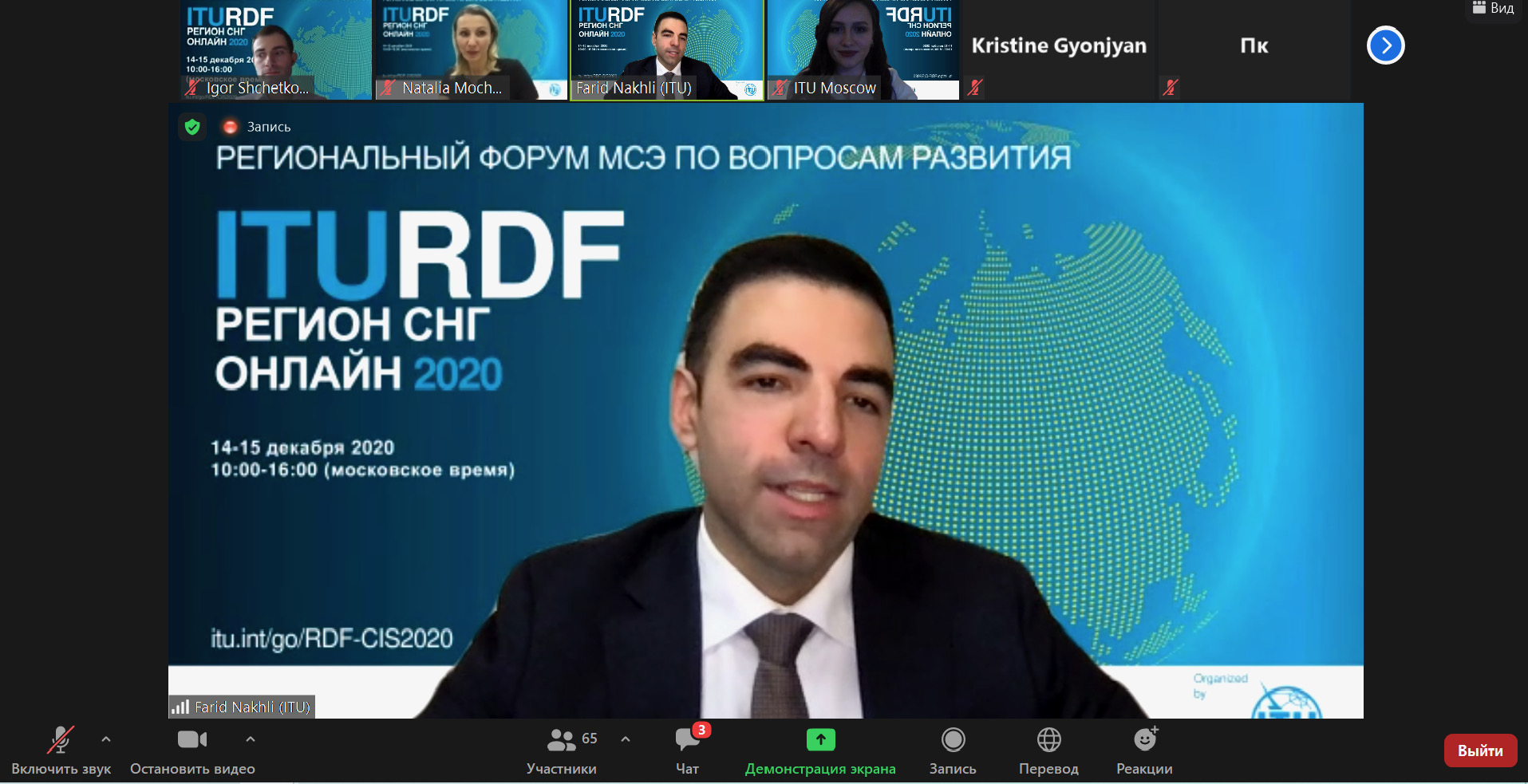
Task: Switch layout via the Вид button
Action: click(1494, 8)
